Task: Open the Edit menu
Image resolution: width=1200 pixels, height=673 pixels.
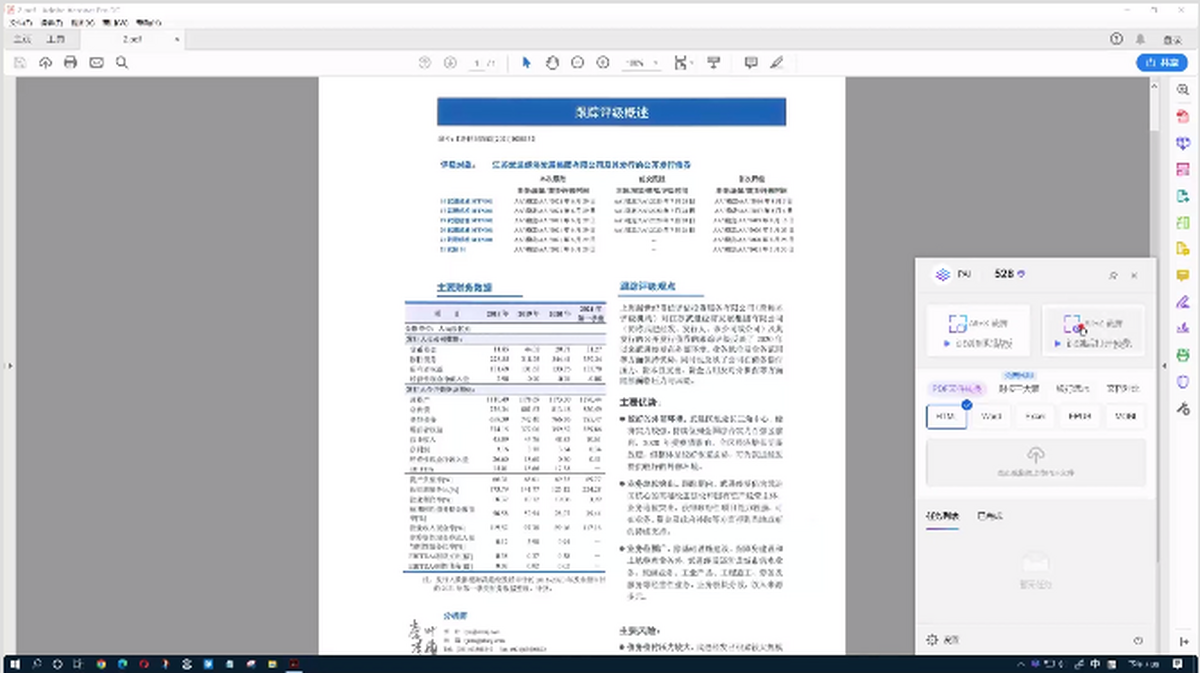Action: pos(52,21)
